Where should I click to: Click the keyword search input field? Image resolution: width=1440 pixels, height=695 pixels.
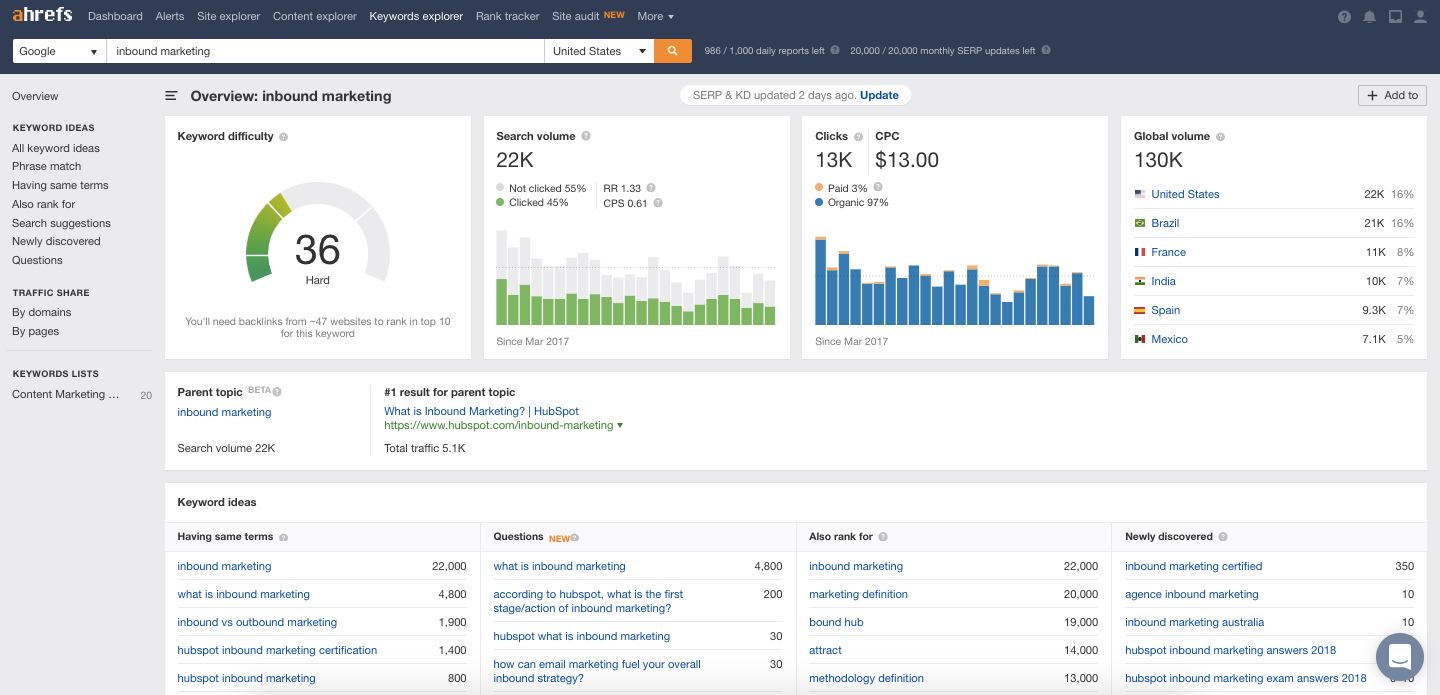tap(325, 51)
